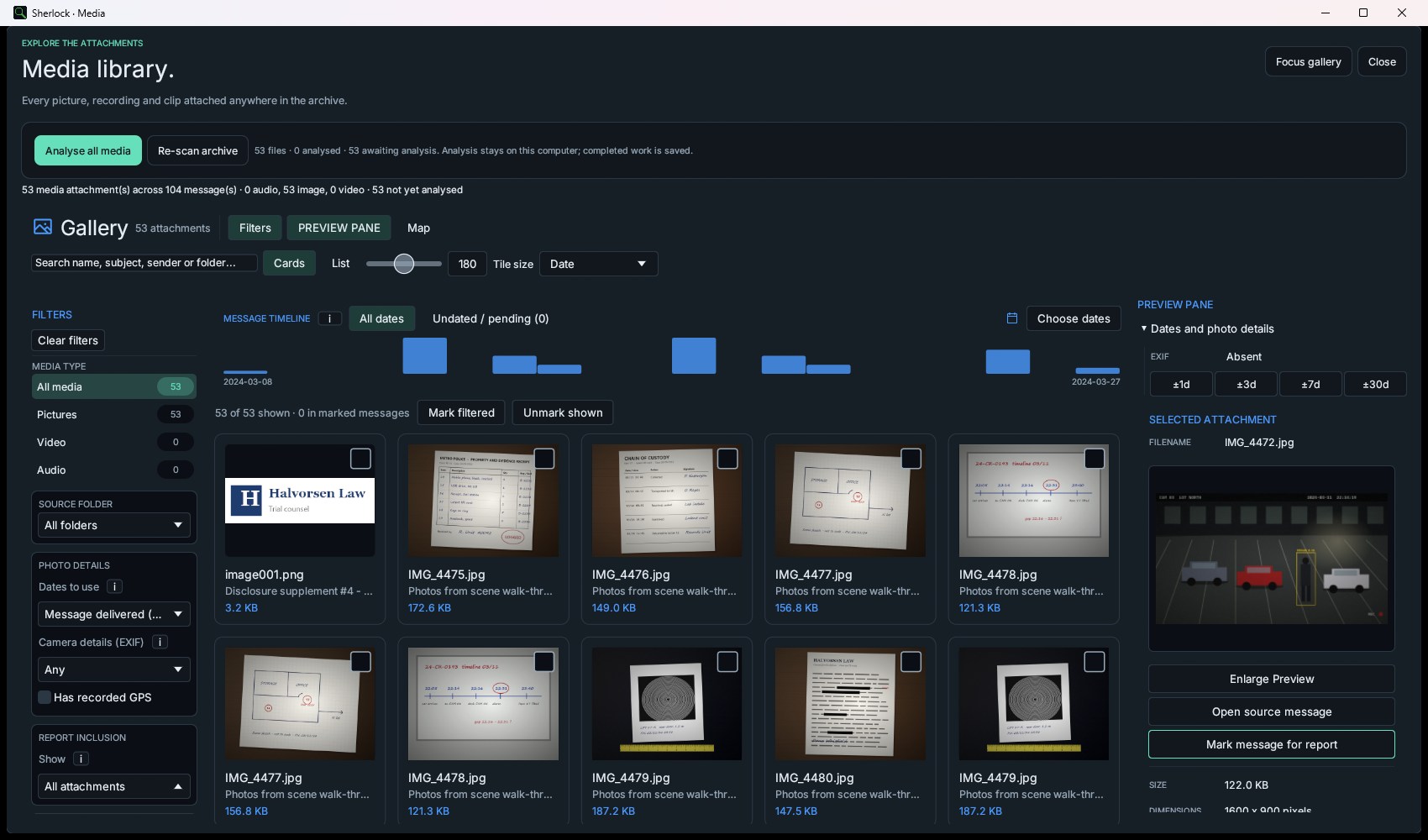Click the 2024-03-08 timeline bar
Image resolution: width=1428 pixels, height=840 pixels.
point(245,372)
